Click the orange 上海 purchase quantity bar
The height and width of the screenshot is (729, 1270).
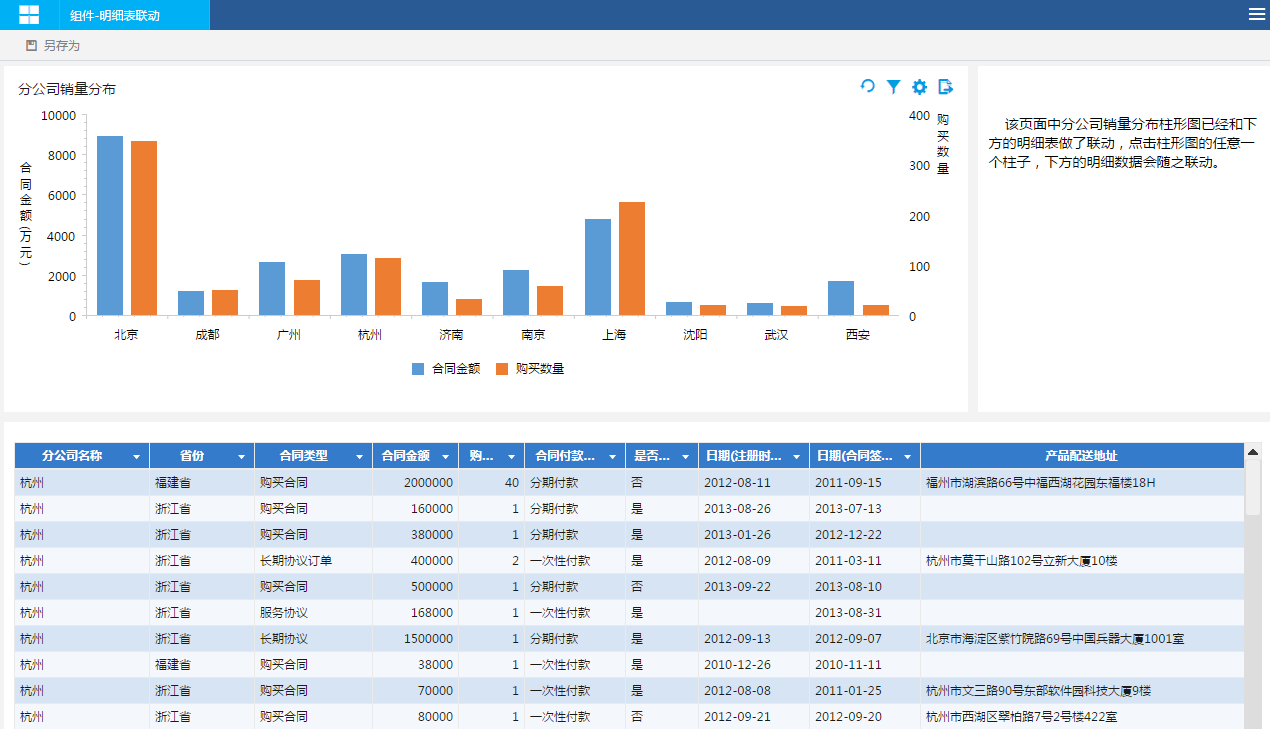click(x=632, y=259)
